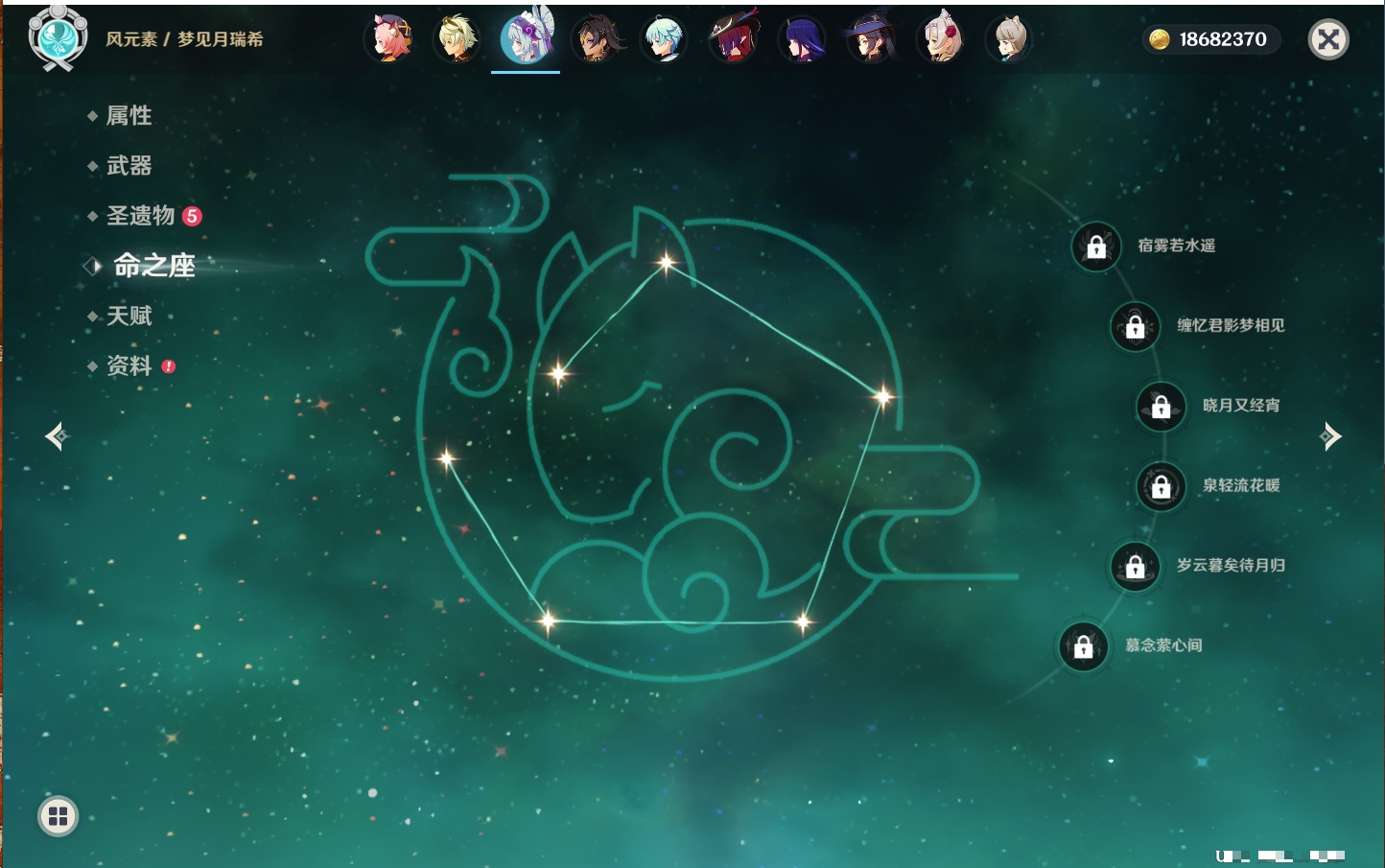Click the red alert badge beside 资料
Image resolution: width=1385 pixels, height=868 pixels.
point(169,366)
